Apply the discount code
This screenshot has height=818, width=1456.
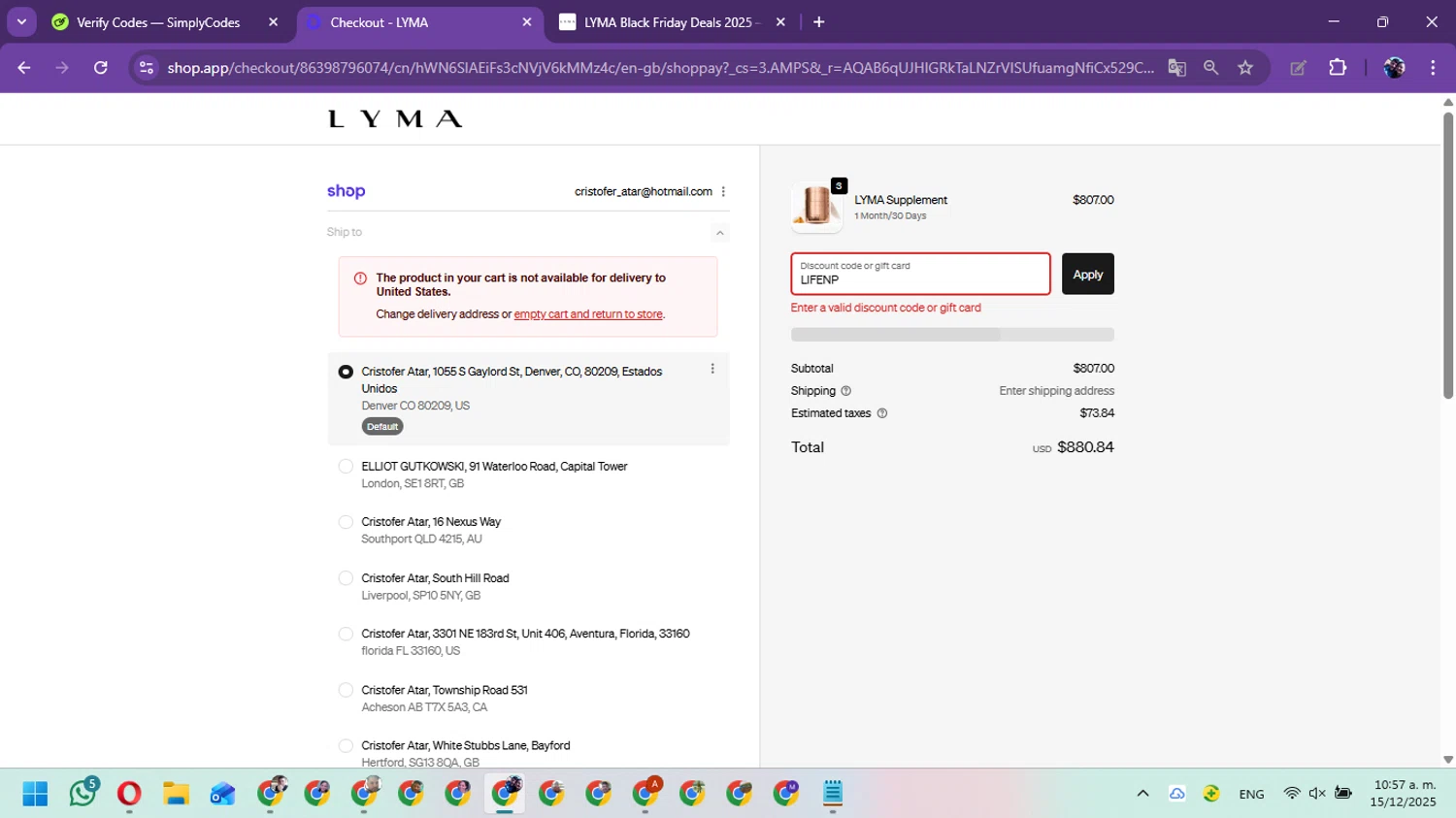pyautogui.click(x=1088, y=275)
